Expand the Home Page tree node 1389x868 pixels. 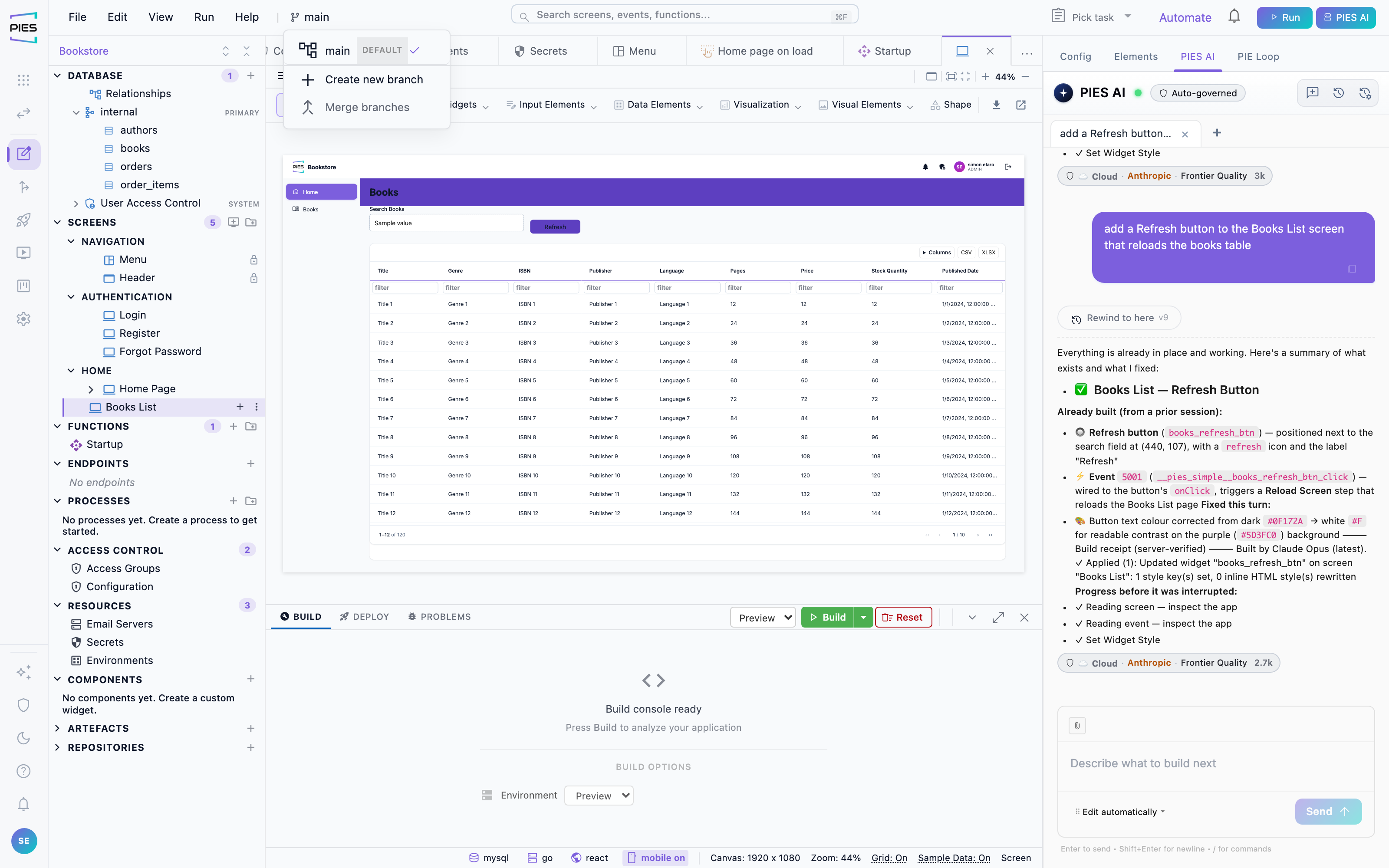91,389
